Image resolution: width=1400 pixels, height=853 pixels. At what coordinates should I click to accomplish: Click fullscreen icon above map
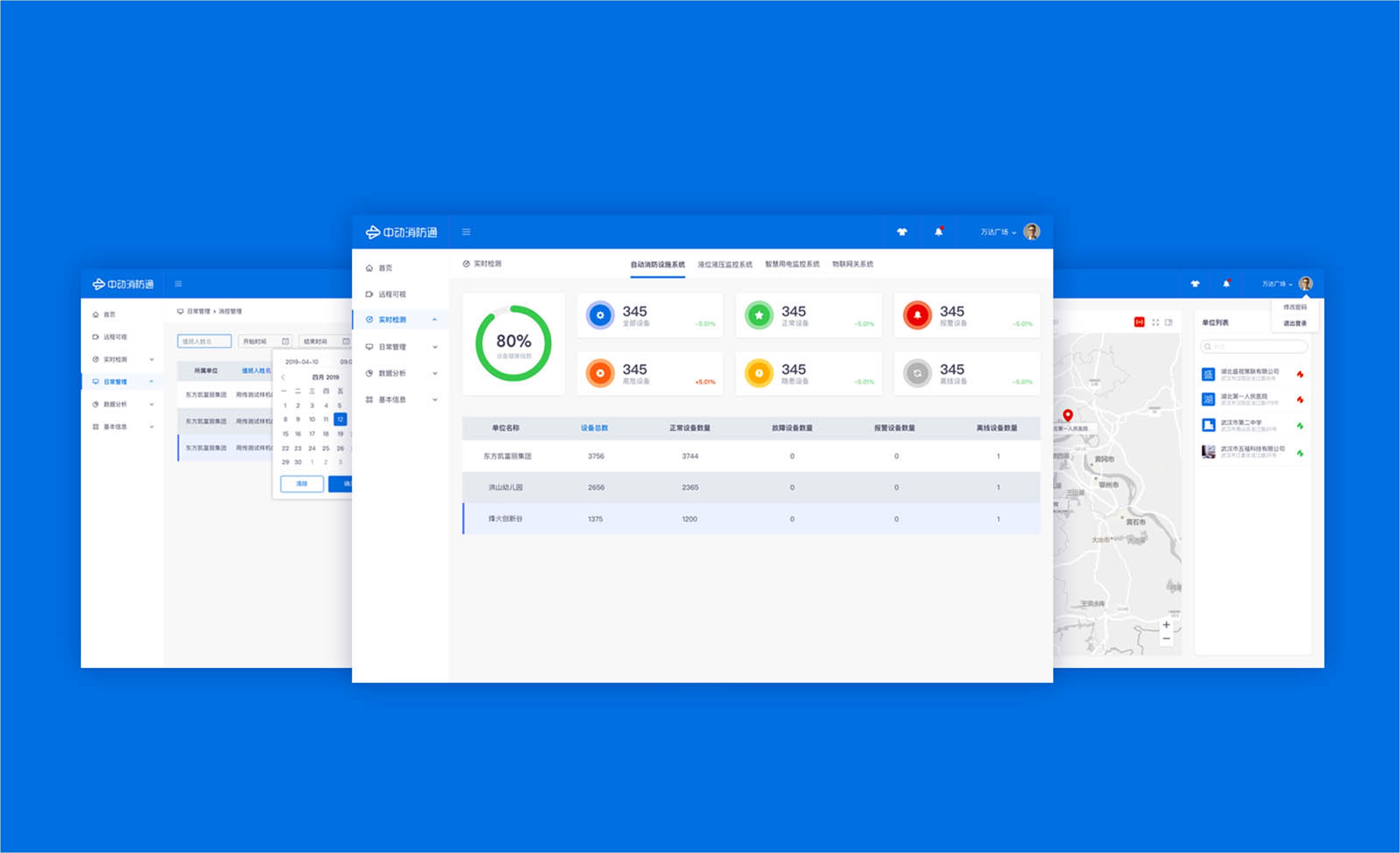click(1155, 322)
